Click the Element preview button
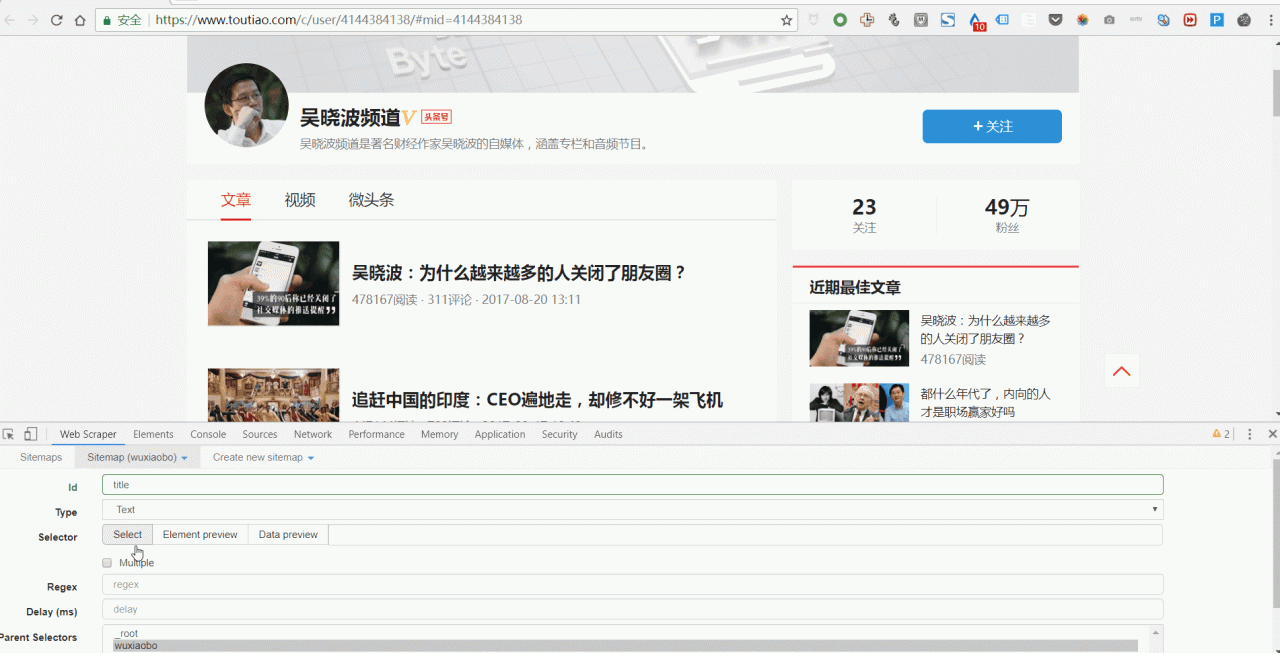 [x=200, y=535]
